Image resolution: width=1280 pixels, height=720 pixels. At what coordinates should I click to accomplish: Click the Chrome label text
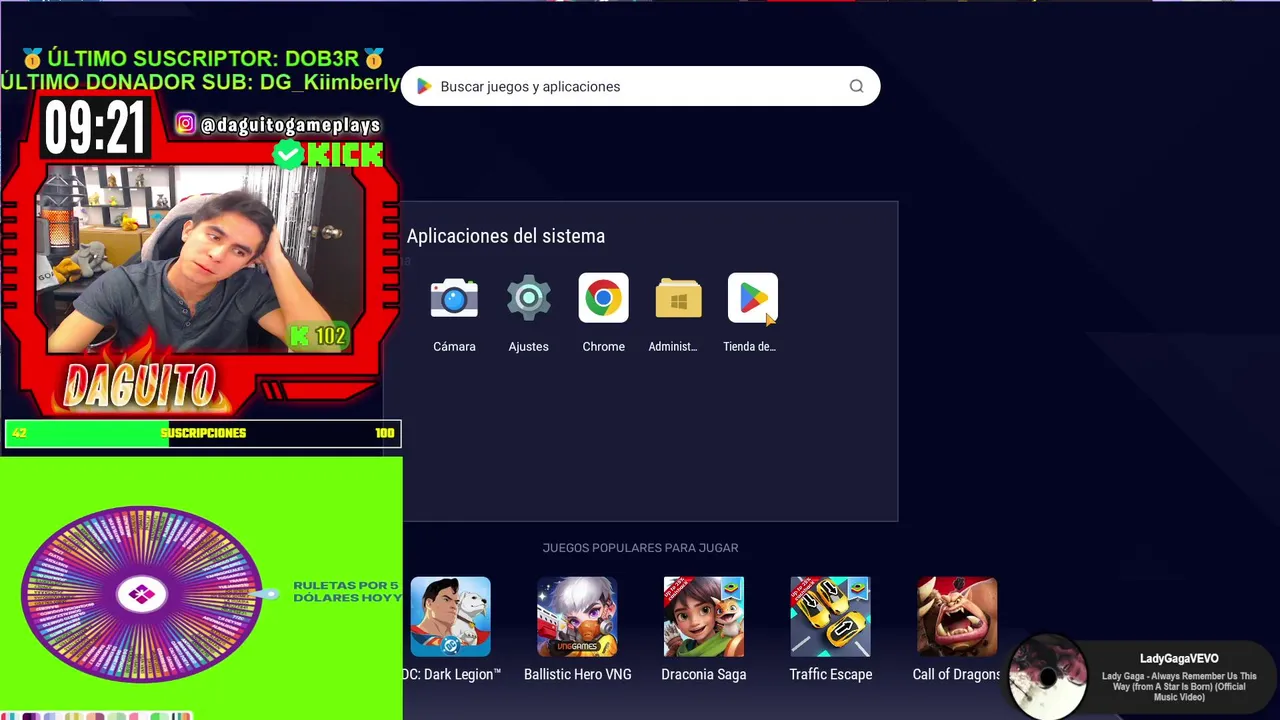point(603,346)
